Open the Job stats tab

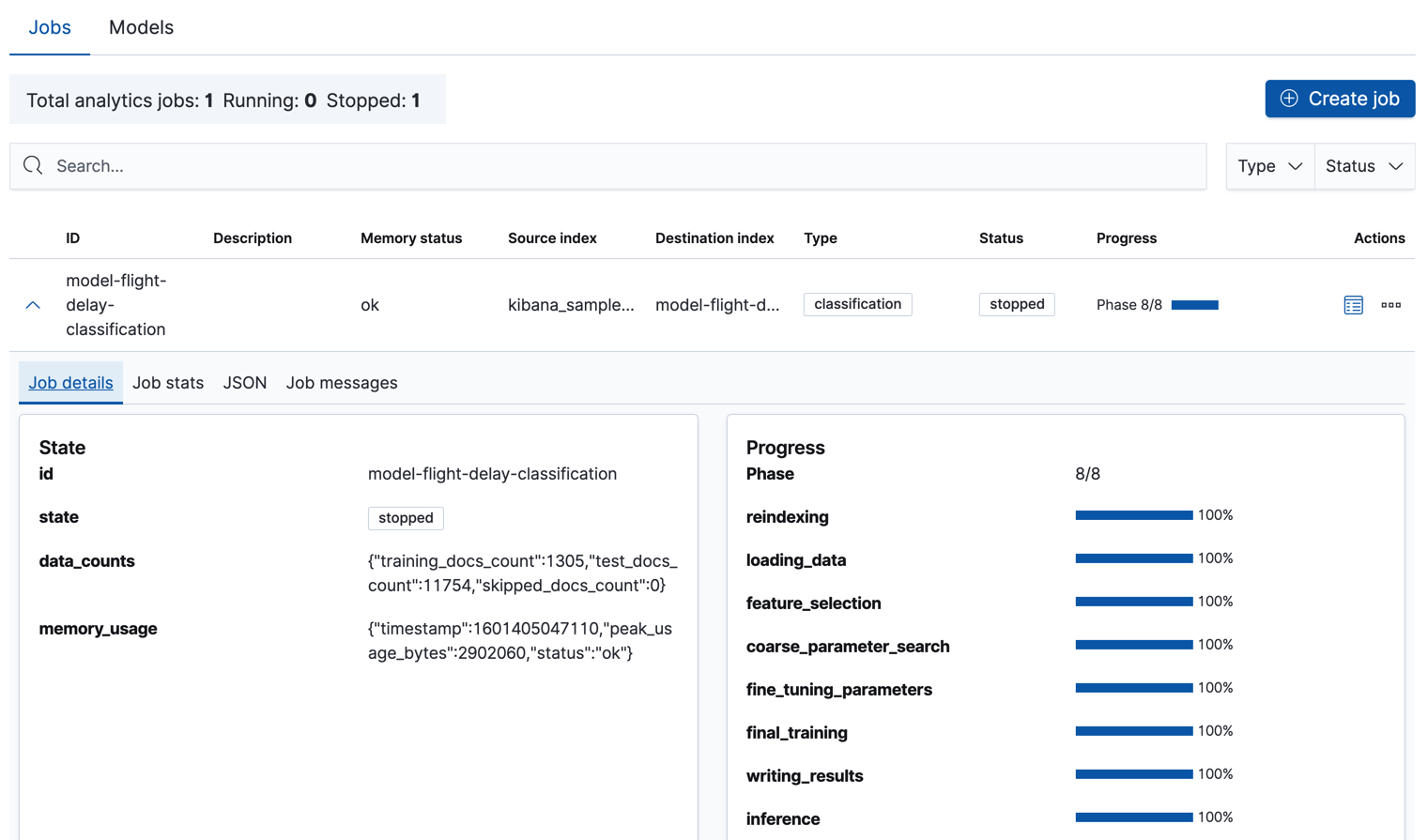click(168, 382)
